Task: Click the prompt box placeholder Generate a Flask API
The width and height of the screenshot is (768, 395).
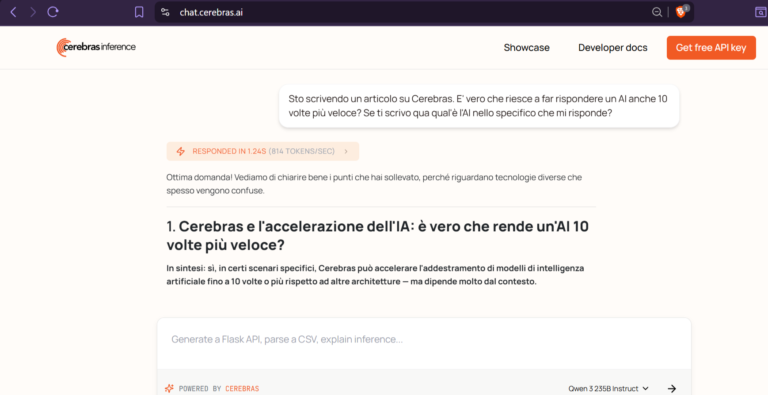Action: tap(287, 339)
